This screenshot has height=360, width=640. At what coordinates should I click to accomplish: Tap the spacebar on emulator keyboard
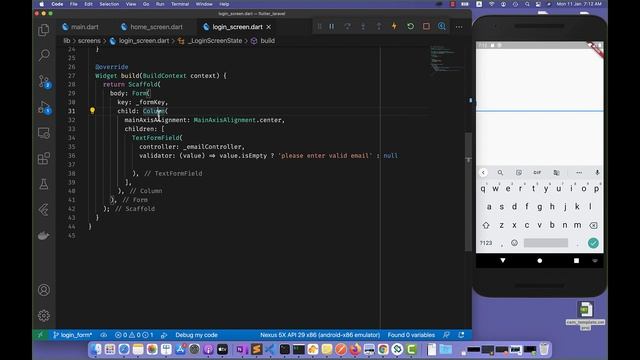546,243
